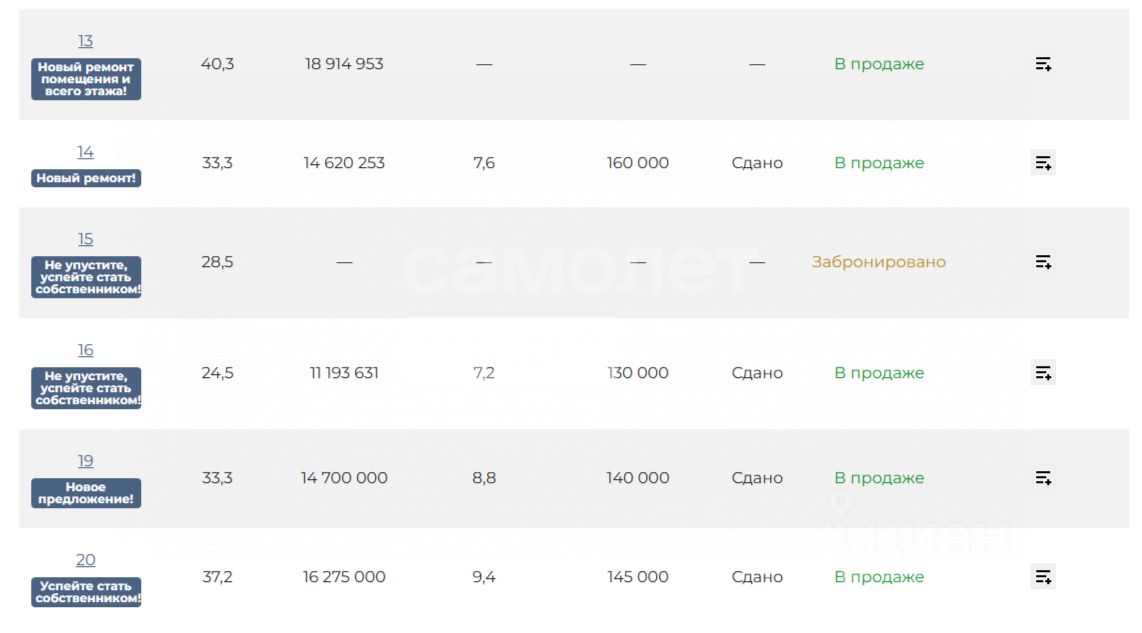Screen dimensions: 1142x633
Task: Click add-to-list icon for lot 20
Action: pyautogui.click(x=1043, y=577)
